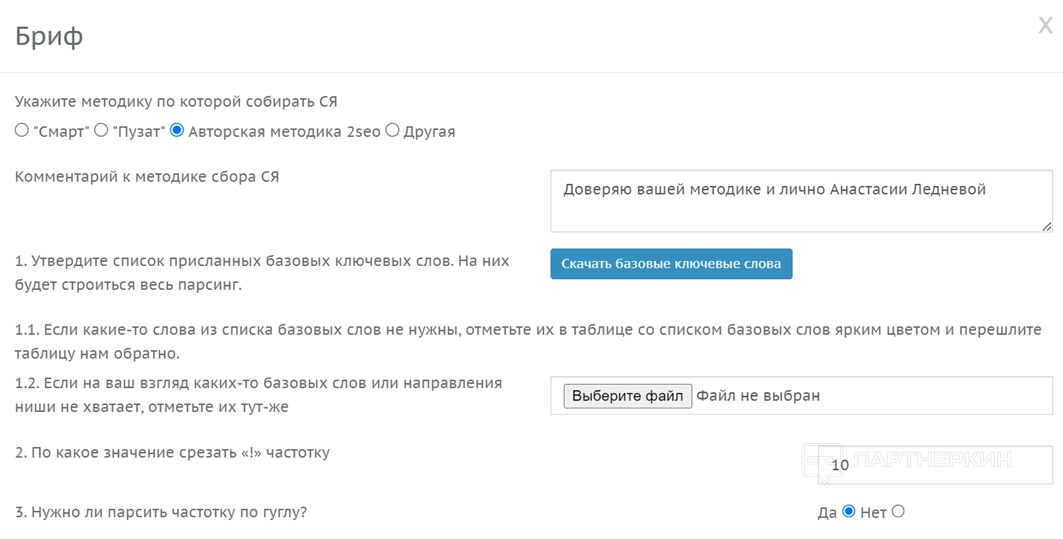Select Да for Google frequency parsing
Viewport: 1063px width, 539px height.
coord(849,512)
